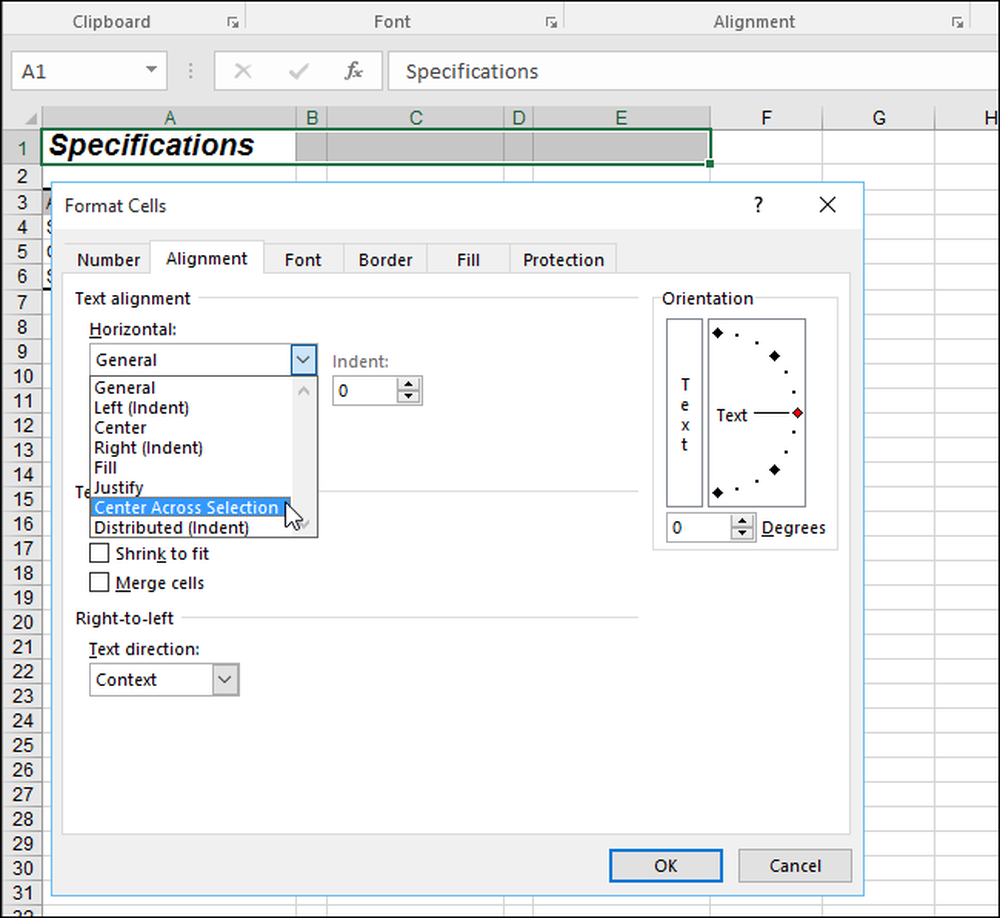Select column C header
Image resolution: width=1000 pixels, height=918 pixels.
pyautogui.click(x=415, y=118)
